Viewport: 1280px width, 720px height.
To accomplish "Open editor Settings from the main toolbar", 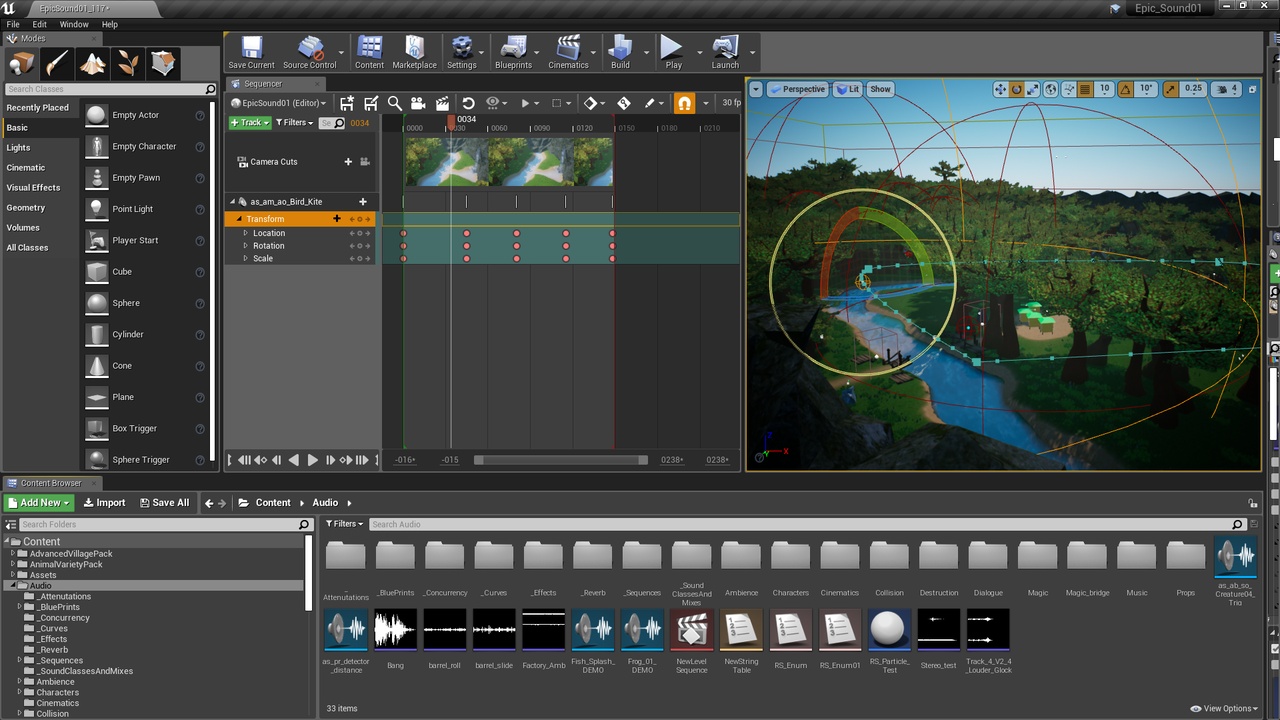I will pyautogui.click(x=462, y=52).
